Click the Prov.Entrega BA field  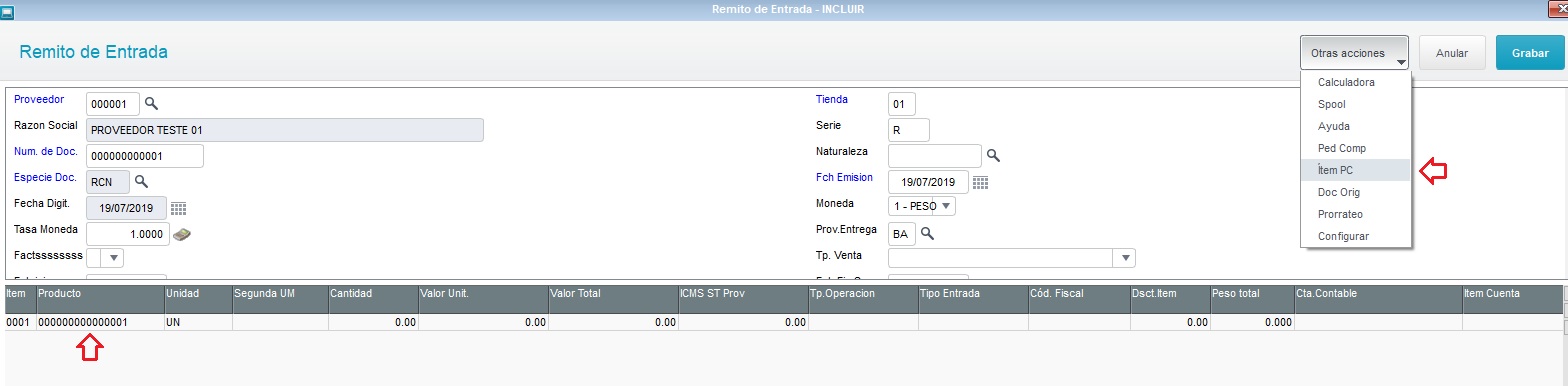coord(902,233)
